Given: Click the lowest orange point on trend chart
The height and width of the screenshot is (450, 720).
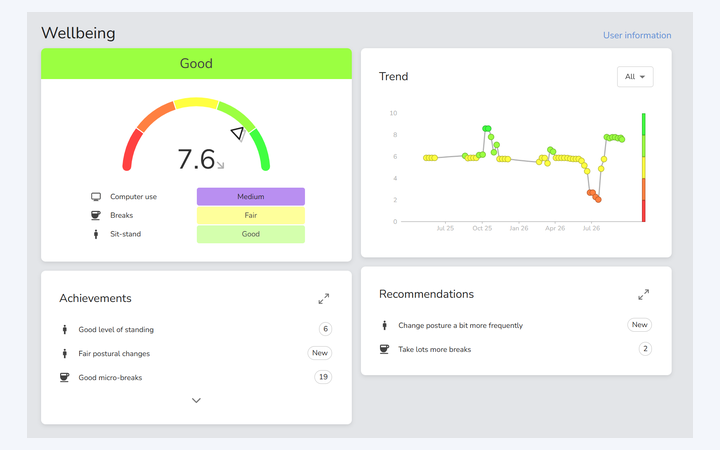Looking at the screenshot, I should (598, 199).
